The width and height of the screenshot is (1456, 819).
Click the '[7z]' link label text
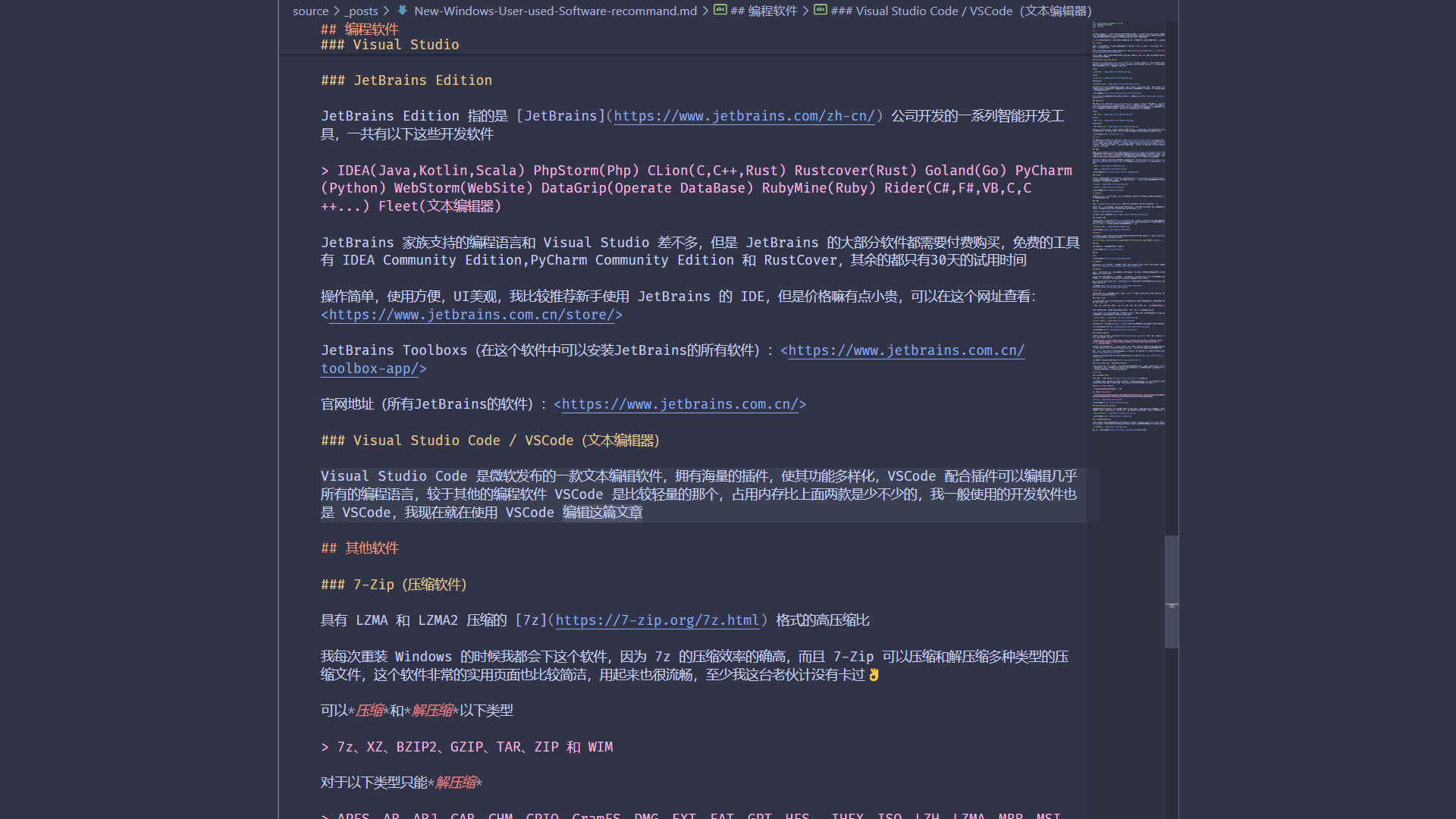click(531, 620)
